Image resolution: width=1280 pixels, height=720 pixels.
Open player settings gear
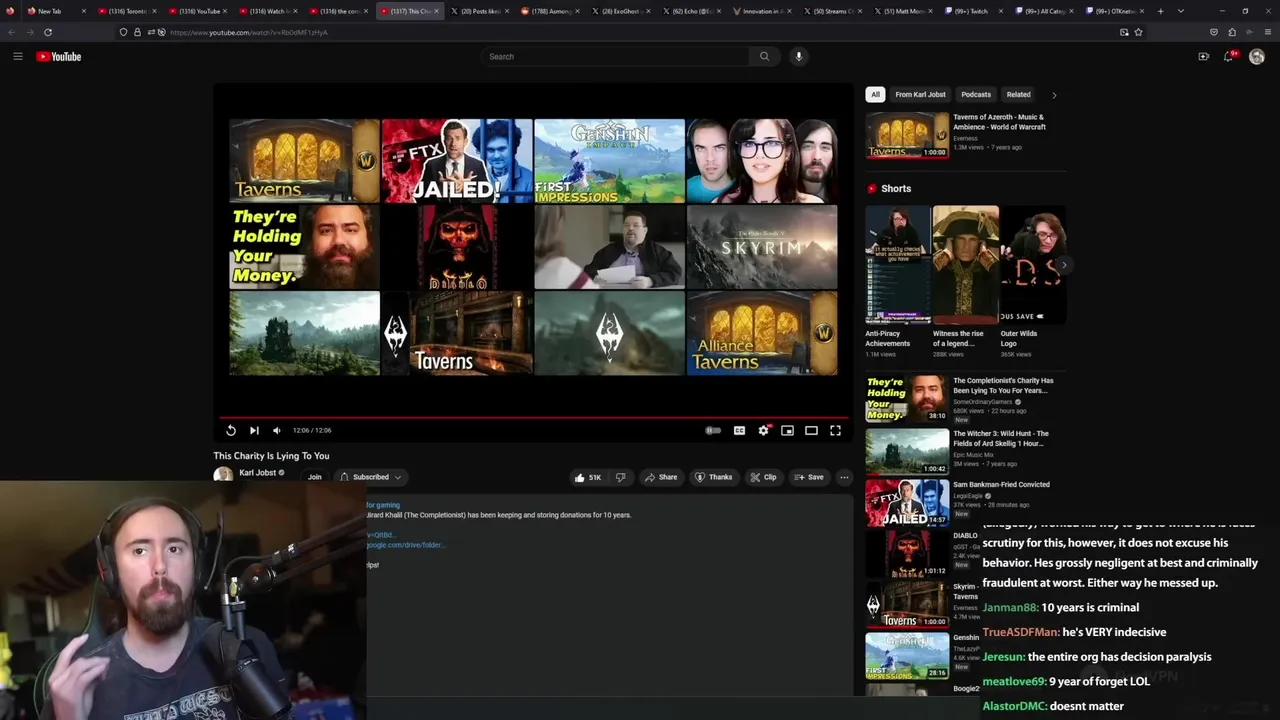tap(763, 430)
